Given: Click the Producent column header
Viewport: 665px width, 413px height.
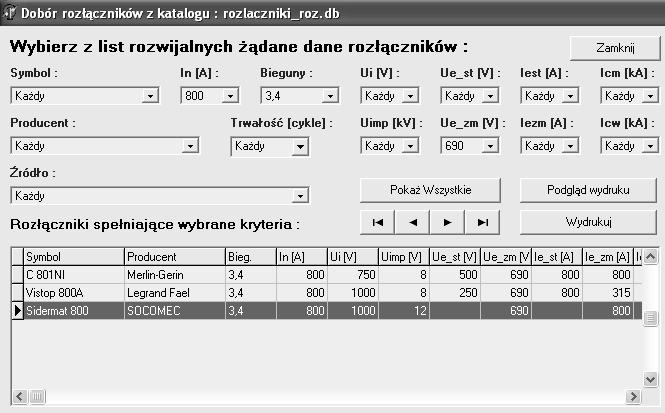Looking at the screenshot, I should (x=175, y=257).
